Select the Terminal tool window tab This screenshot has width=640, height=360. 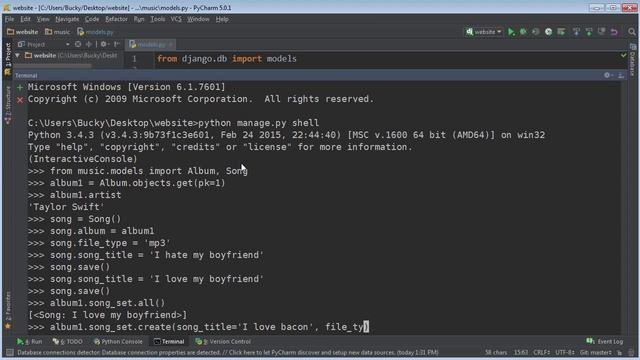point(169,342)
